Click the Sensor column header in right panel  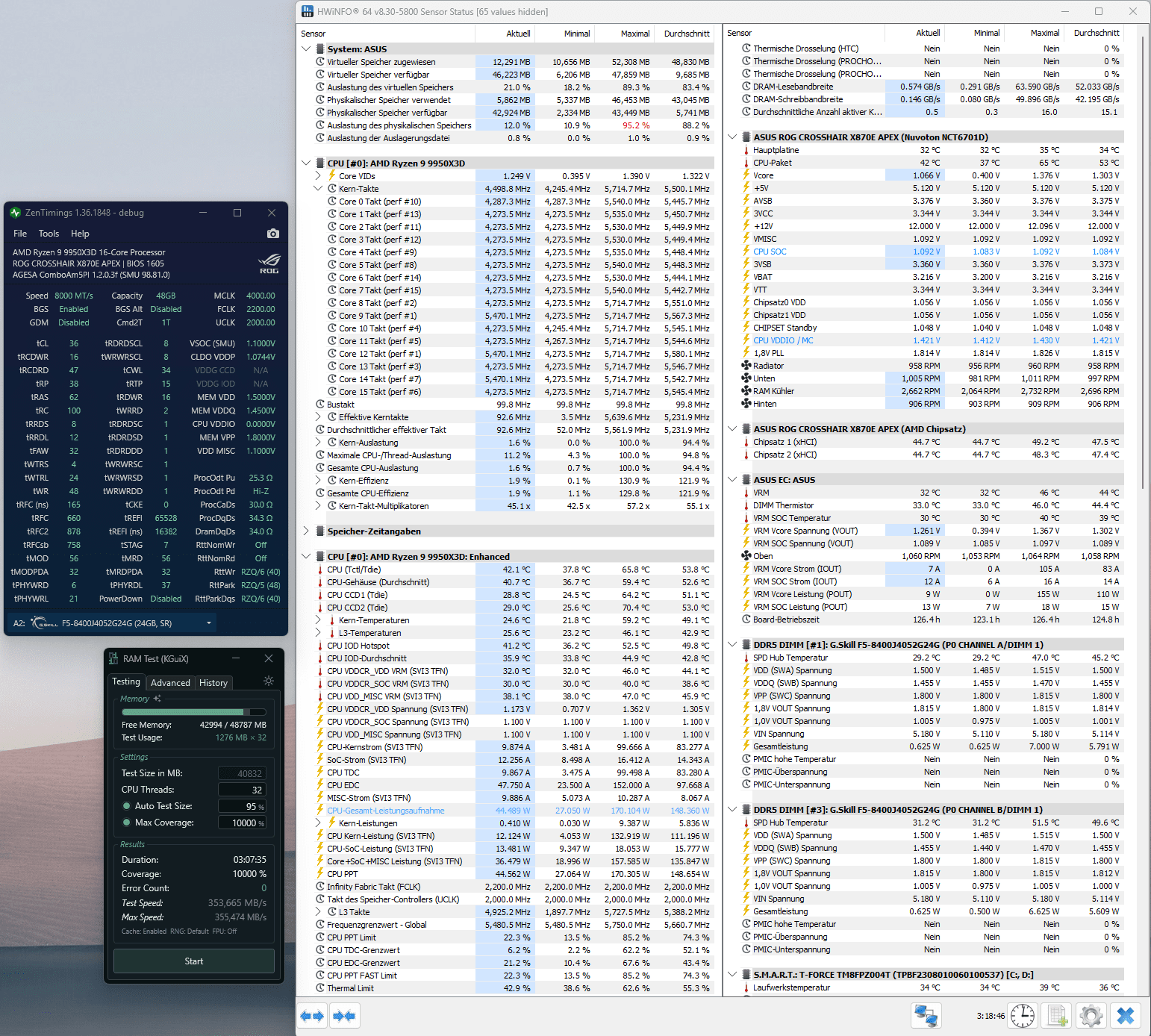(804, 33)
